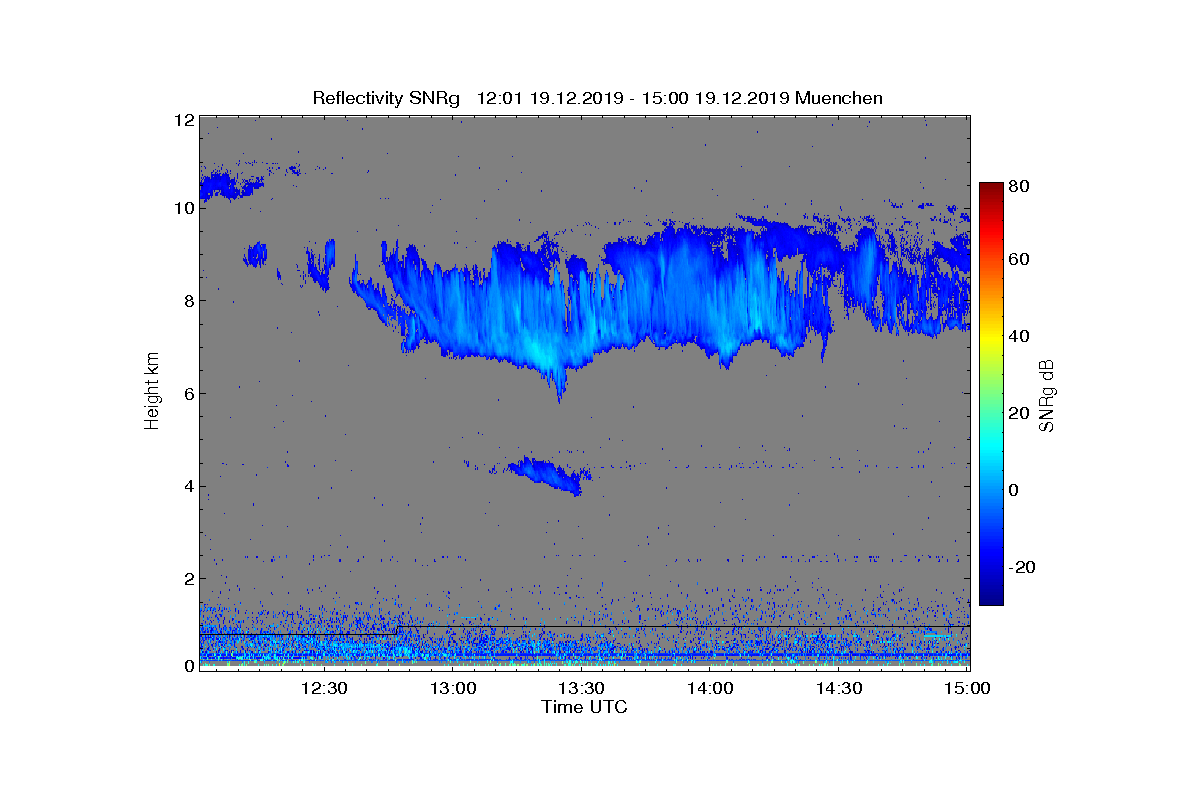
Task: Click the high cloud patch above 10 km
Action: (232, 184)
